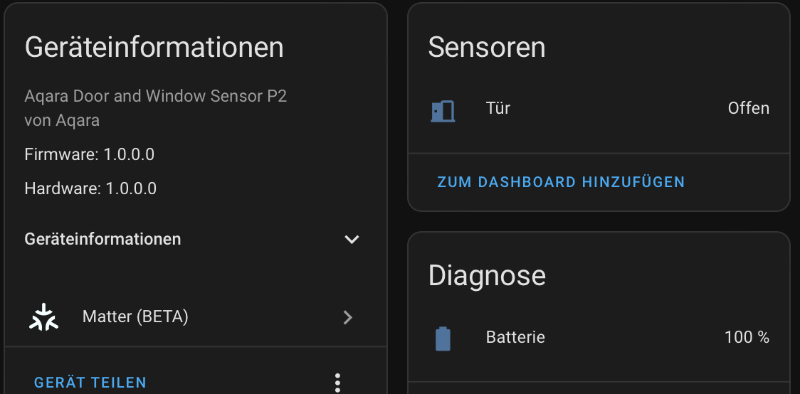Viewport: 800px width, 394px height.
Task: Click the battery icon in Diagnose
Action: coord(443,338)
